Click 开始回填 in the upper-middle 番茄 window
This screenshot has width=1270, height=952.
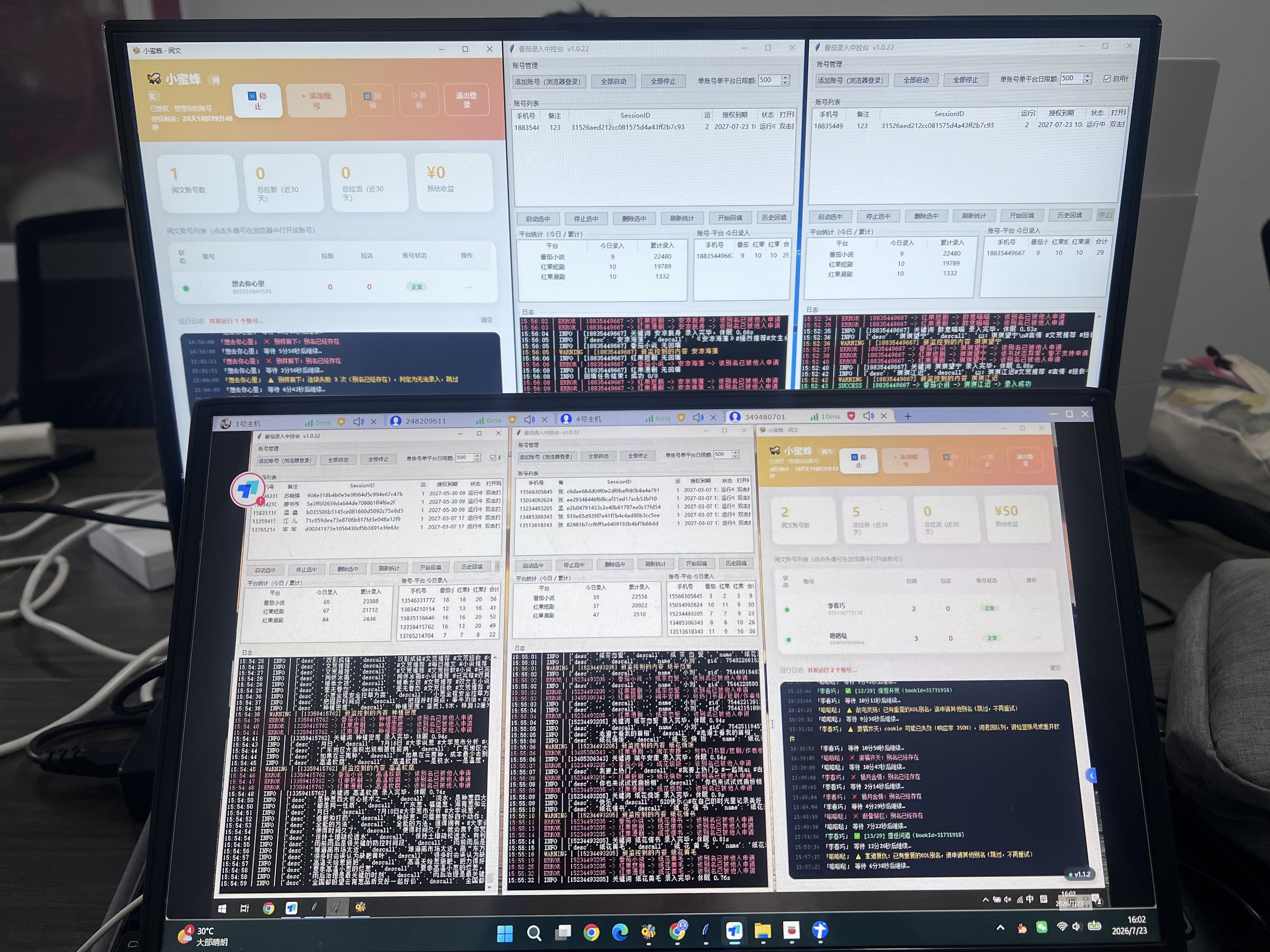(x=730, y=218)
